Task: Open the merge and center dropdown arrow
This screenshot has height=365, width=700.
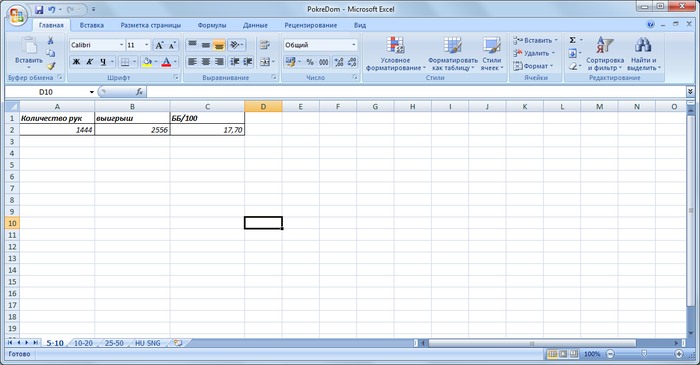Action: tap(273, 62)
